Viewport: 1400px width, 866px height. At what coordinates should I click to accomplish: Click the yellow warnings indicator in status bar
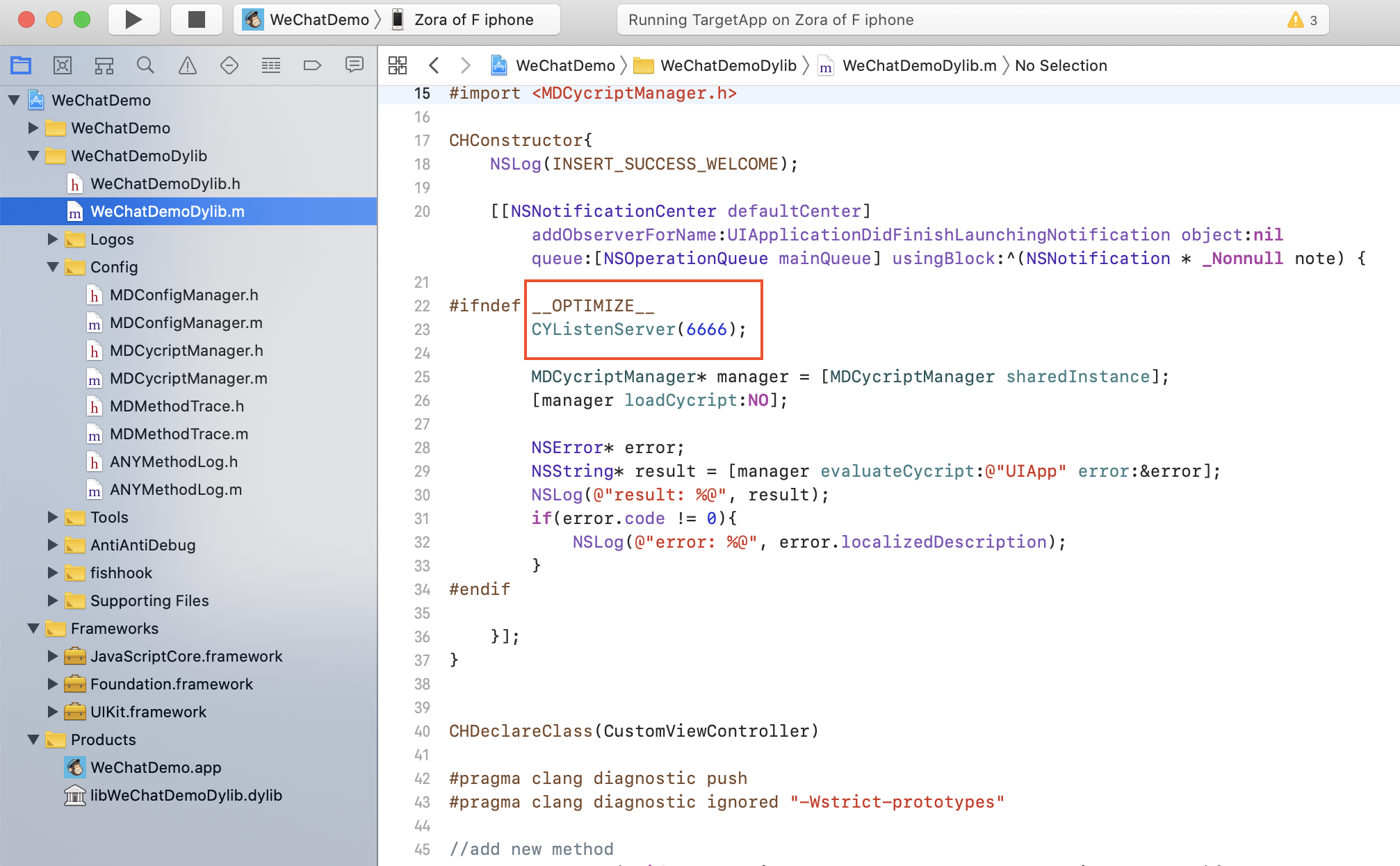1301,19
